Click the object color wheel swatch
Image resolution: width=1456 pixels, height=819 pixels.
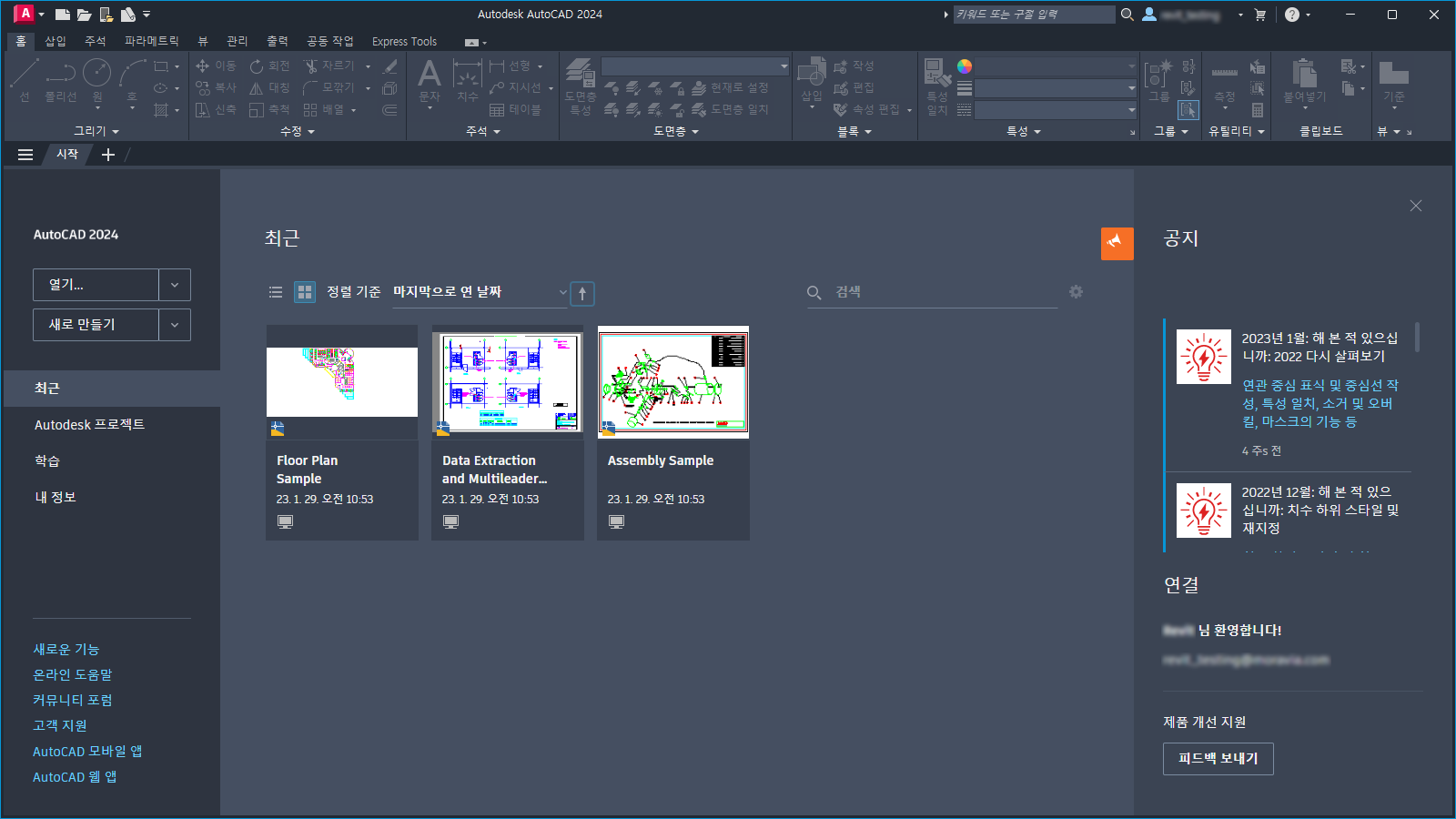[965, 66]
